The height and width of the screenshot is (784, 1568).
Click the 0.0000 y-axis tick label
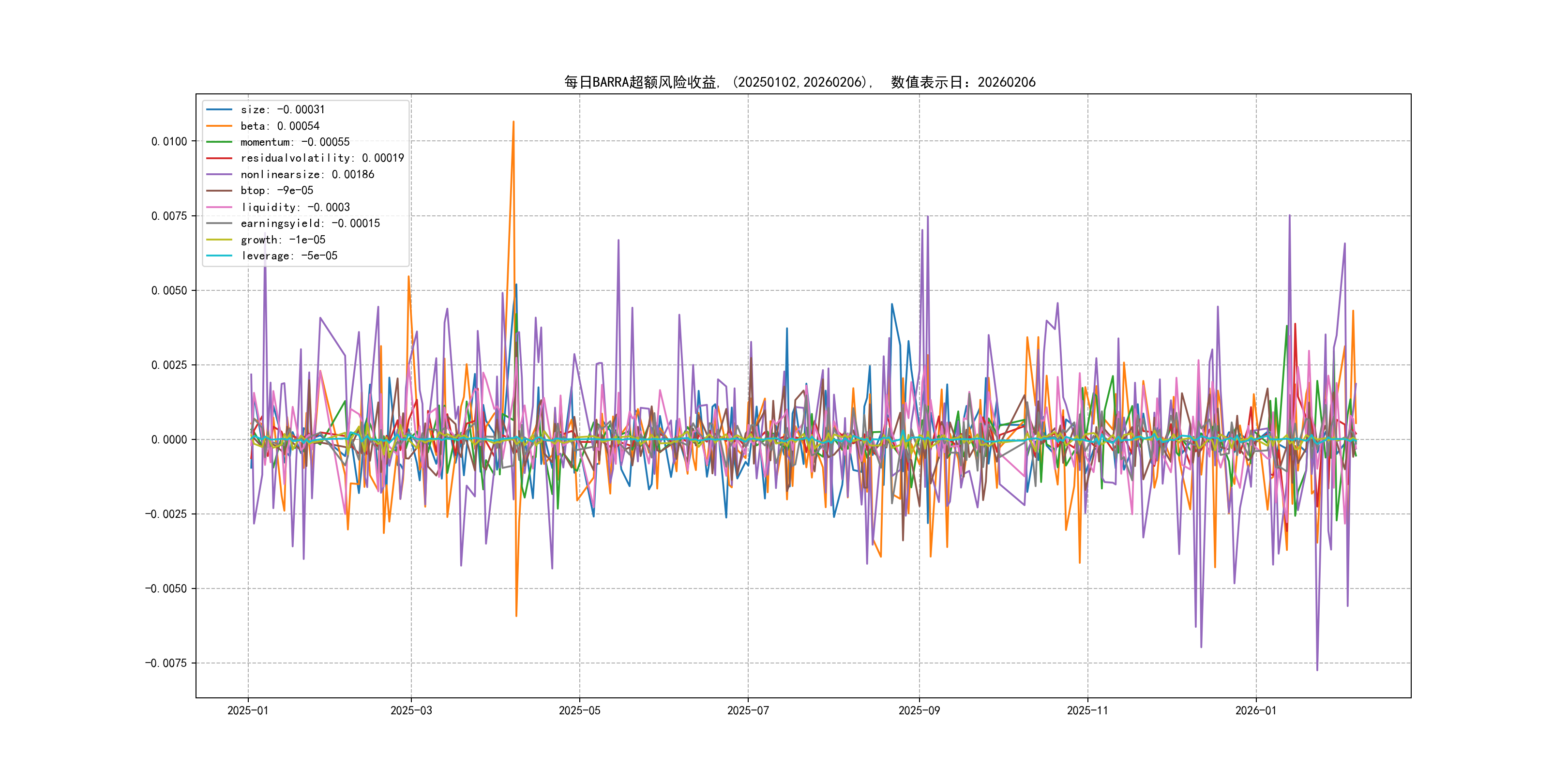169,439
